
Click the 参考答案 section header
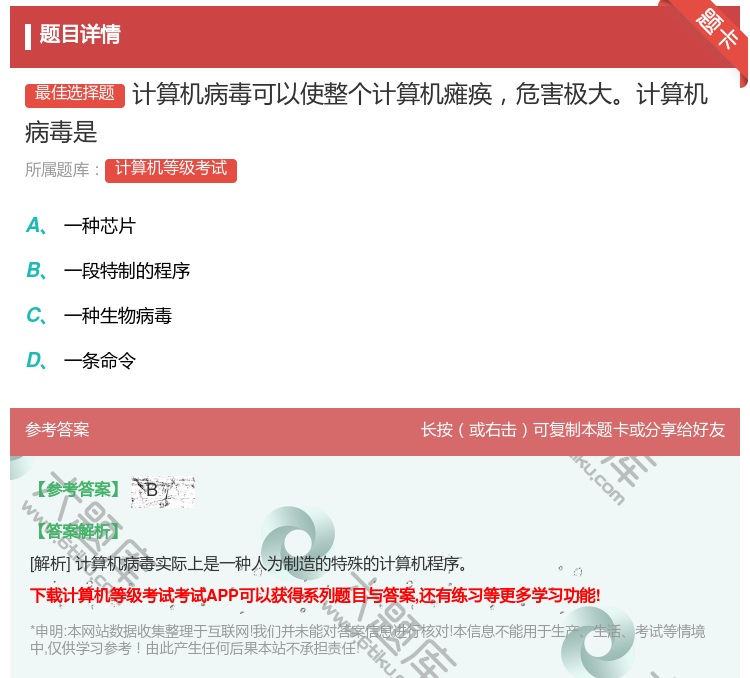pos(57,430)
